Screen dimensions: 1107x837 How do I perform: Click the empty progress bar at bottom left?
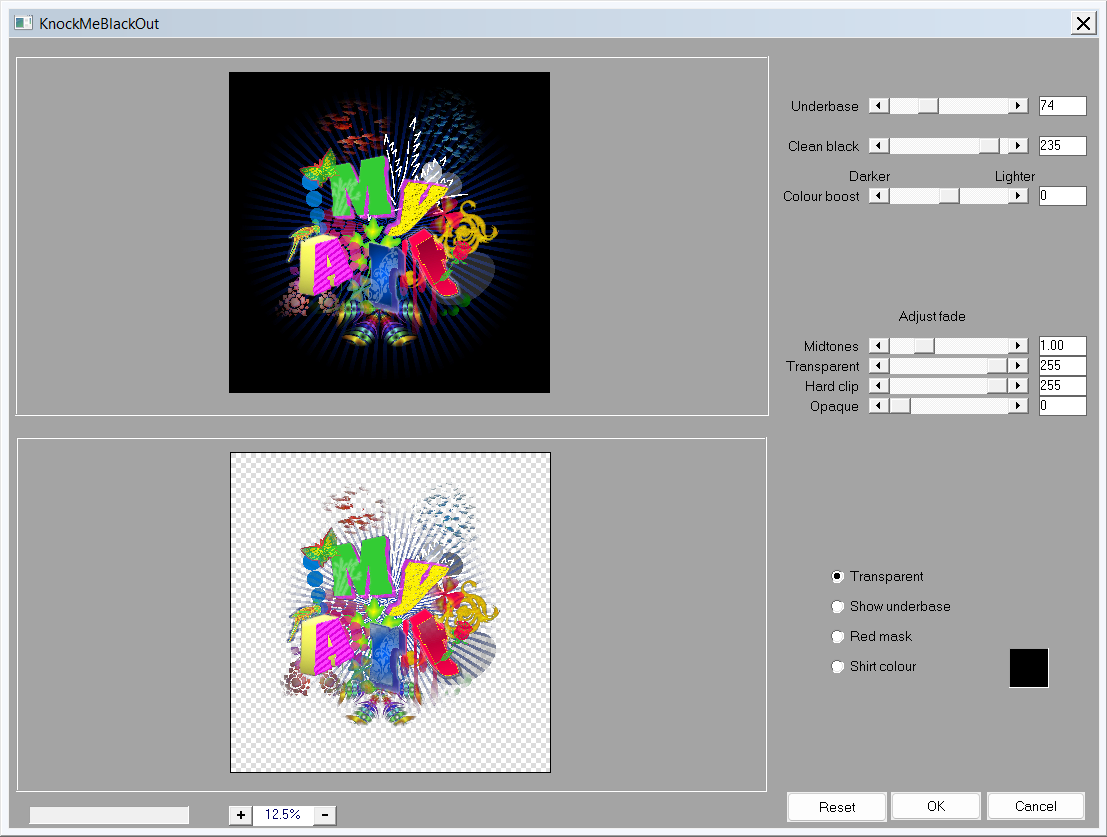109,815
